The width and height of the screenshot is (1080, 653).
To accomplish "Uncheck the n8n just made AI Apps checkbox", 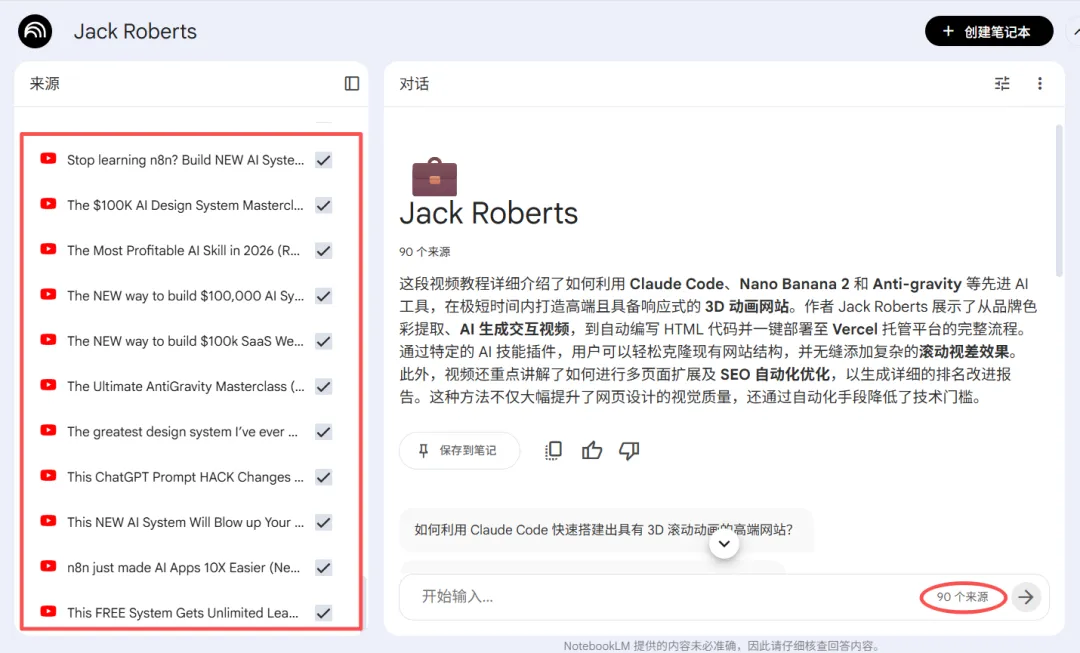I will click(324, 568).
